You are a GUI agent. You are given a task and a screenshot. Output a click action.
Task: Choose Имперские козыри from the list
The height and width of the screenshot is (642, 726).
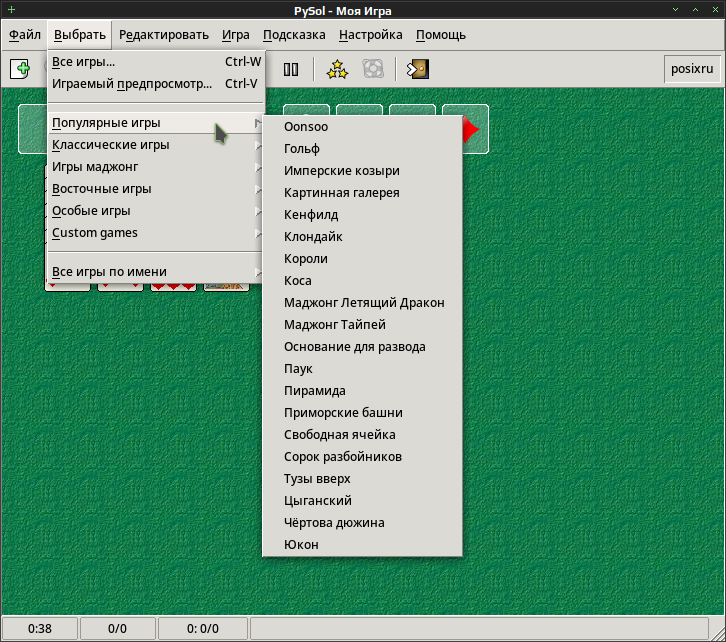point(362,171)
